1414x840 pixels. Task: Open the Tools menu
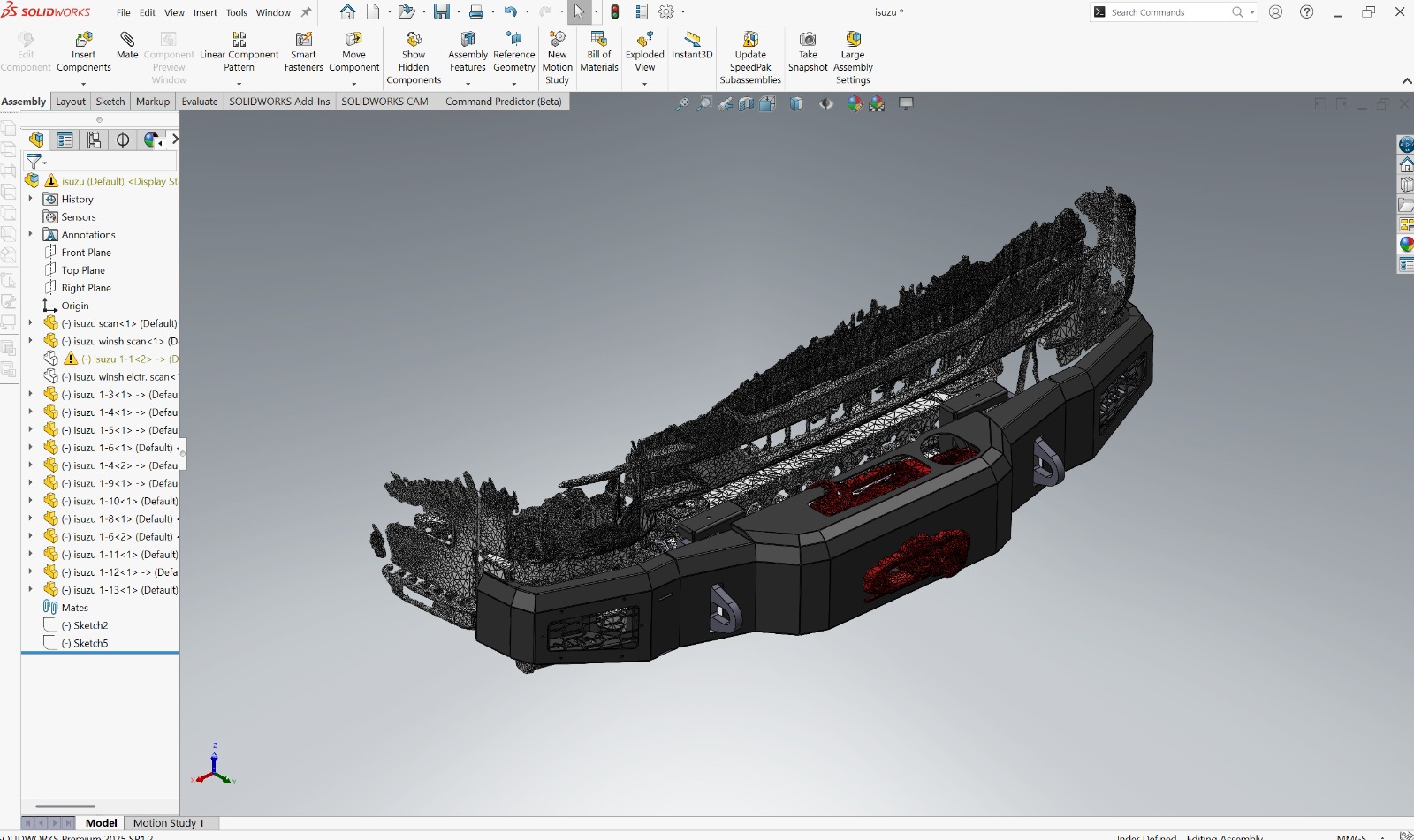237,12
